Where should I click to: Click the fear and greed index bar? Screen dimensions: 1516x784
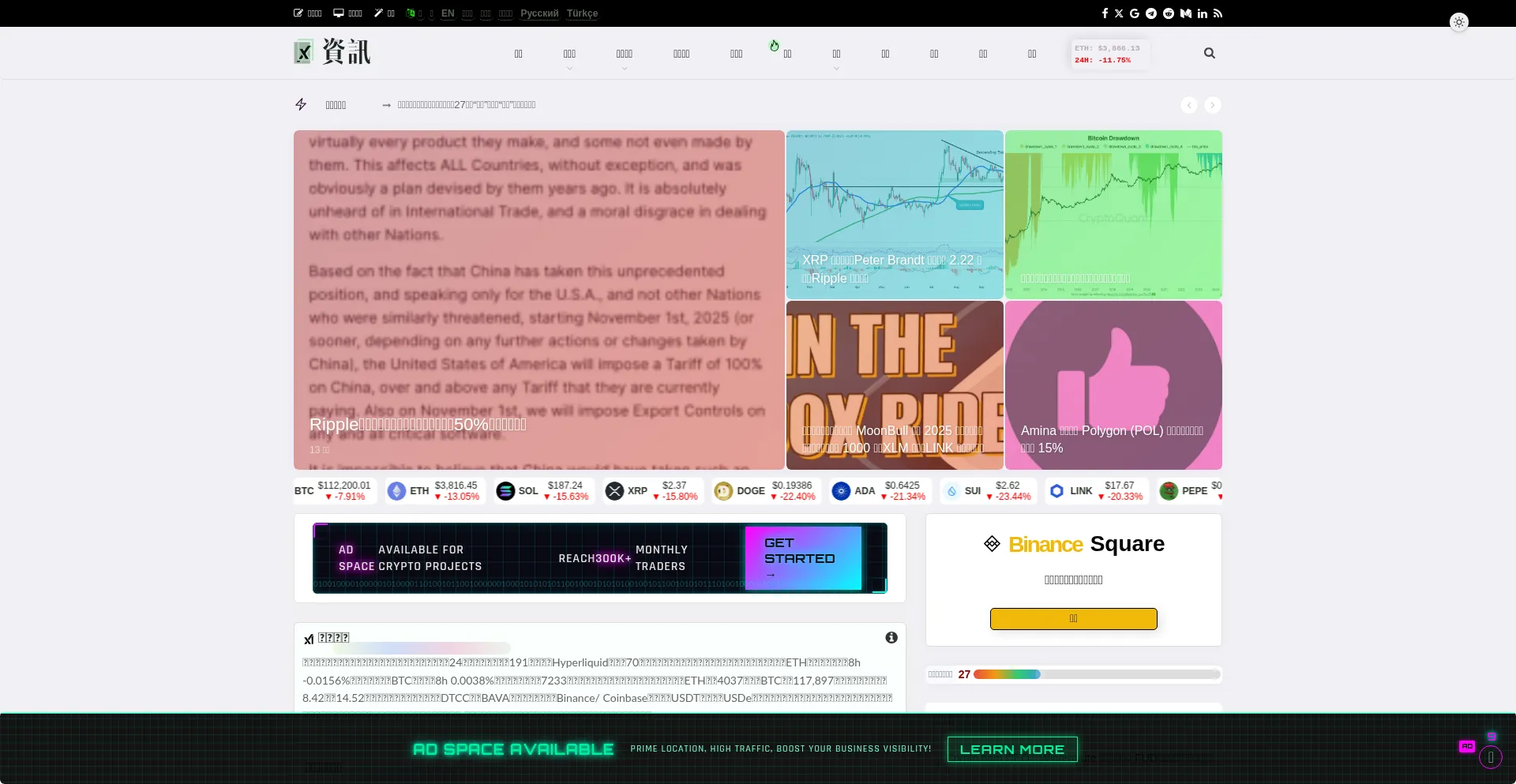(x=1096, y=674)
